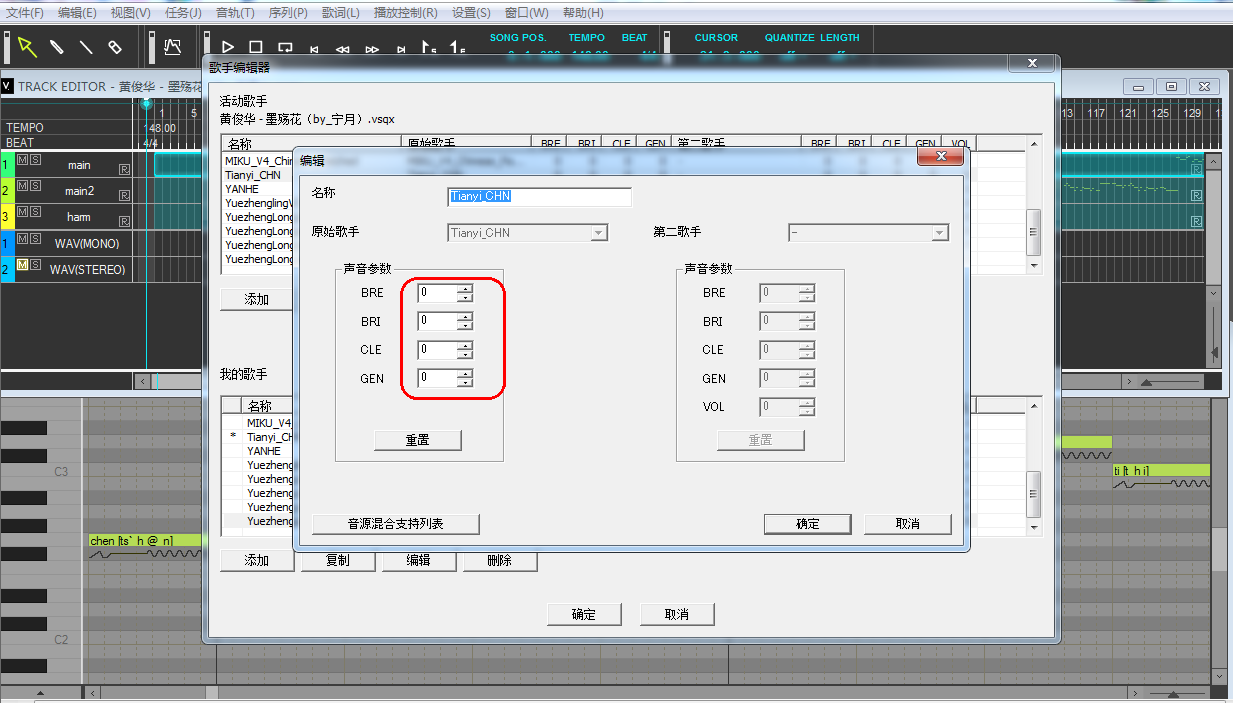1233x703 pixels.
Task: Toggle loop playback icon
Action: [285, 47]
